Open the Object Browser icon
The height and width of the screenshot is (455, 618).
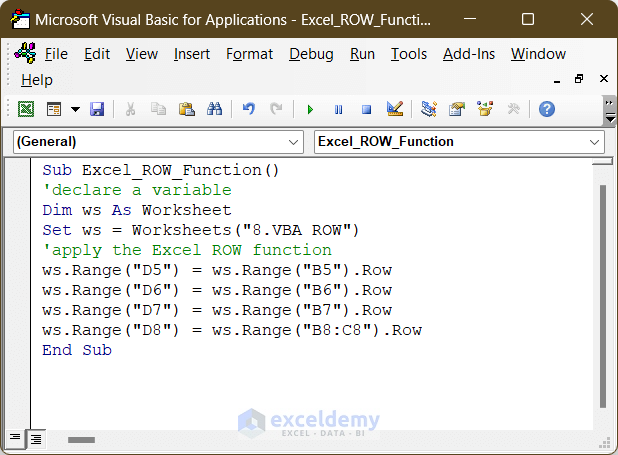485,109
